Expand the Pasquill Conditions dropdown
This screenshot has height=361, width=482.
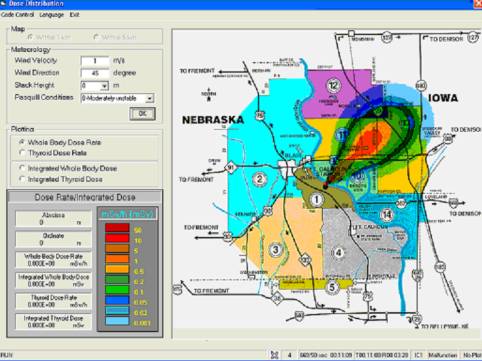pos(150,98)
